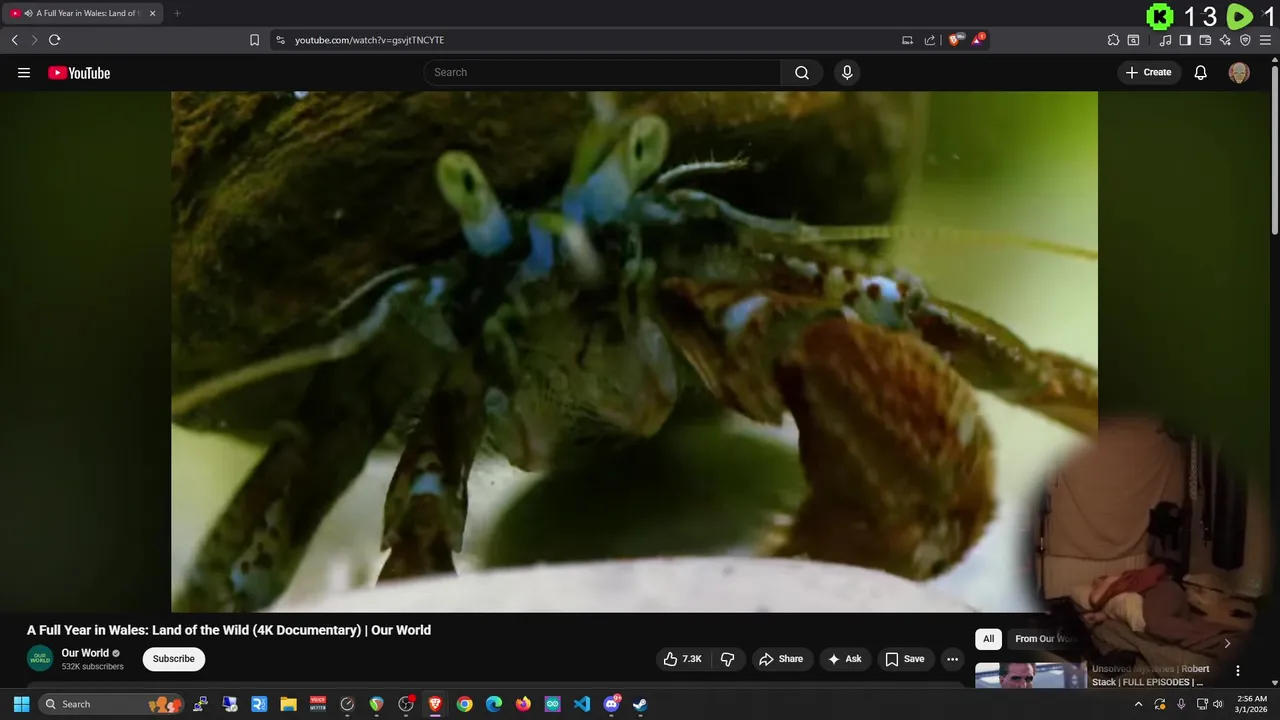Select the From Our World filter chip

(x=1047, y=639)
